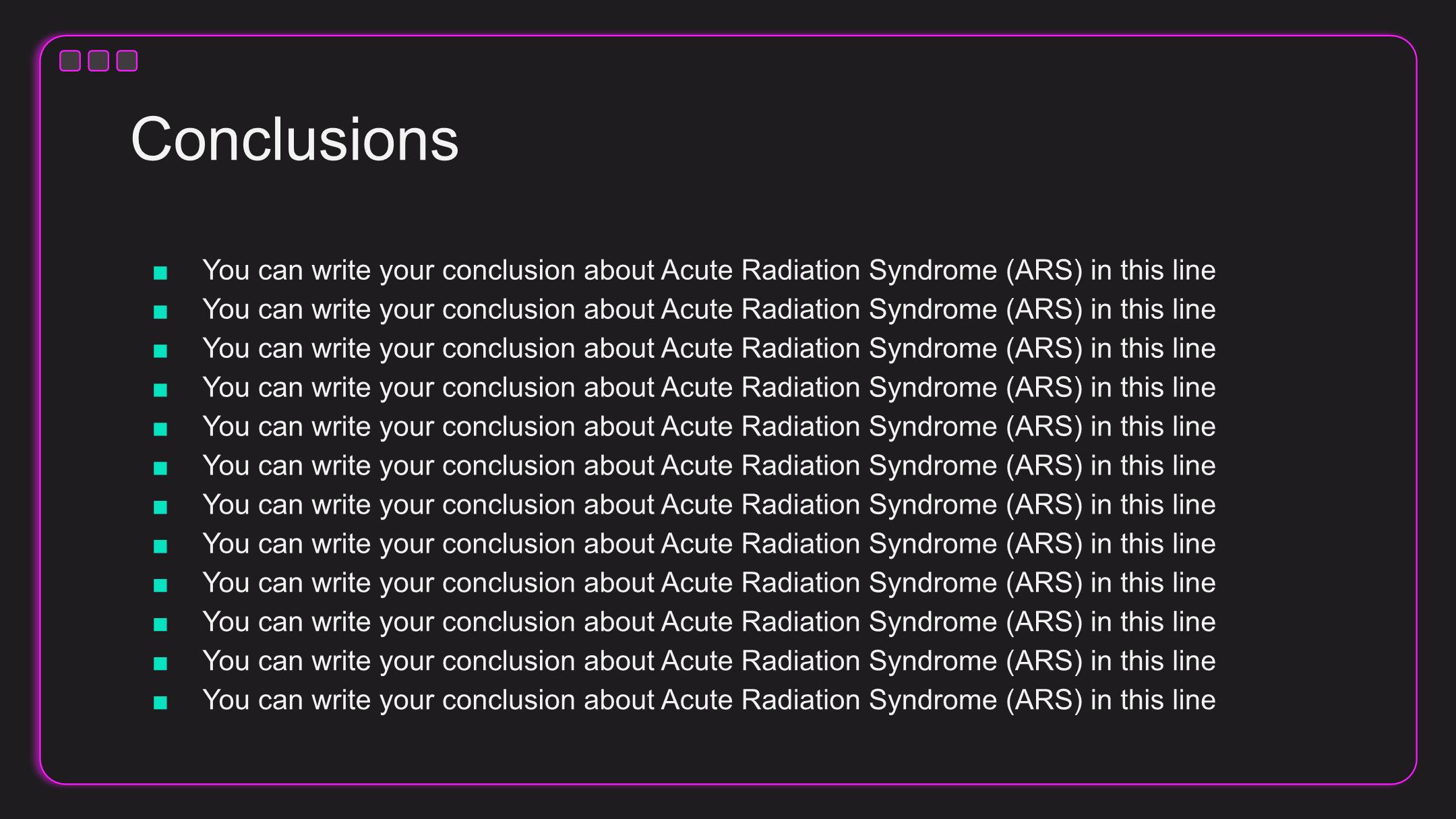Click the sixth teal bullet marker

pyautogui.click(x=160, y=468)
